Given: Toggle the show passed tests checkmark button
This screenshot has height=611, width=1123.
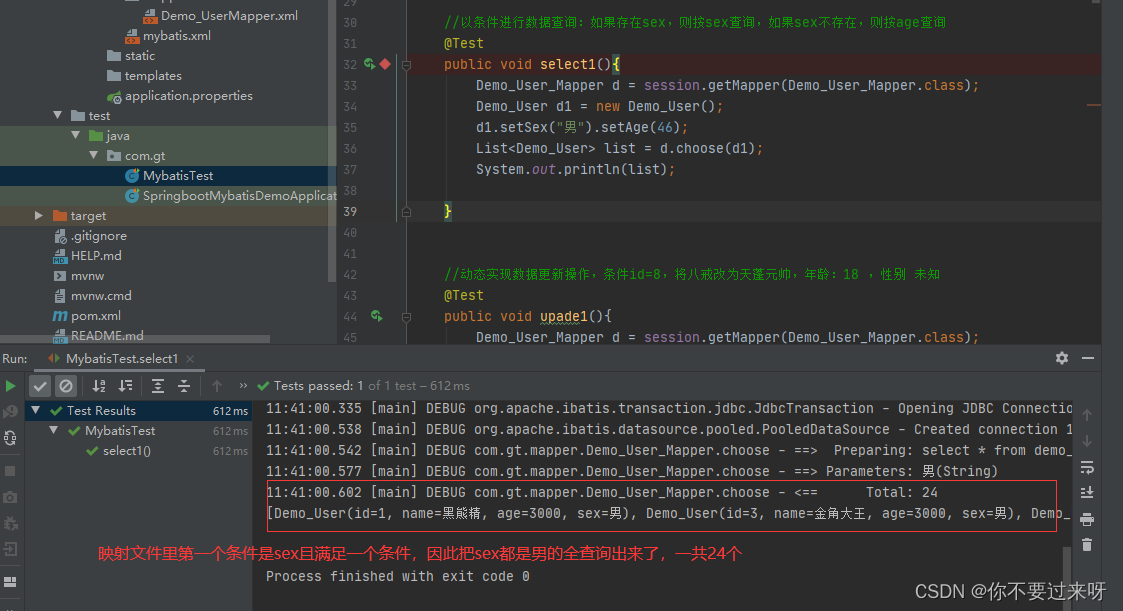Looking at the screenshot, I should (40, 386).
